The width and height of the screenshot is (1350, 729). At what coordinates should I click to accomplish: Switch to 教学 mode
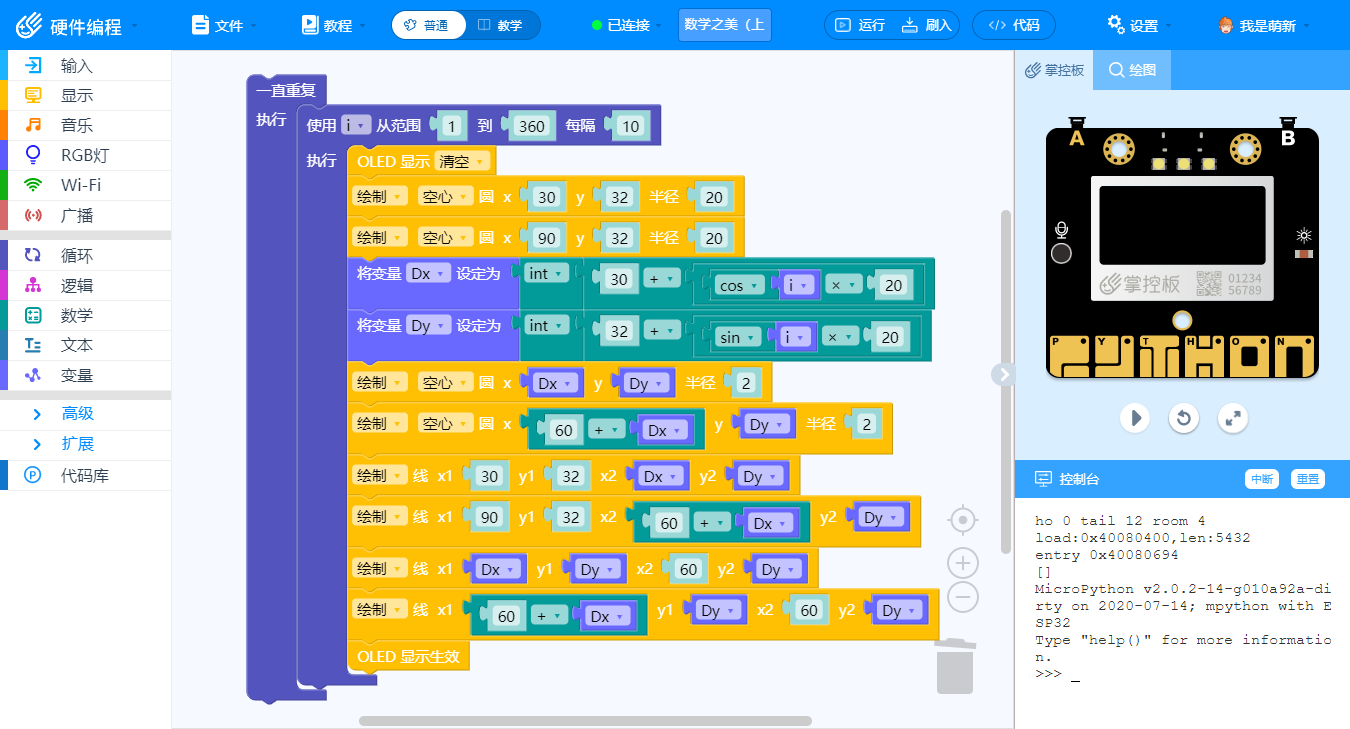click(502, 25)
